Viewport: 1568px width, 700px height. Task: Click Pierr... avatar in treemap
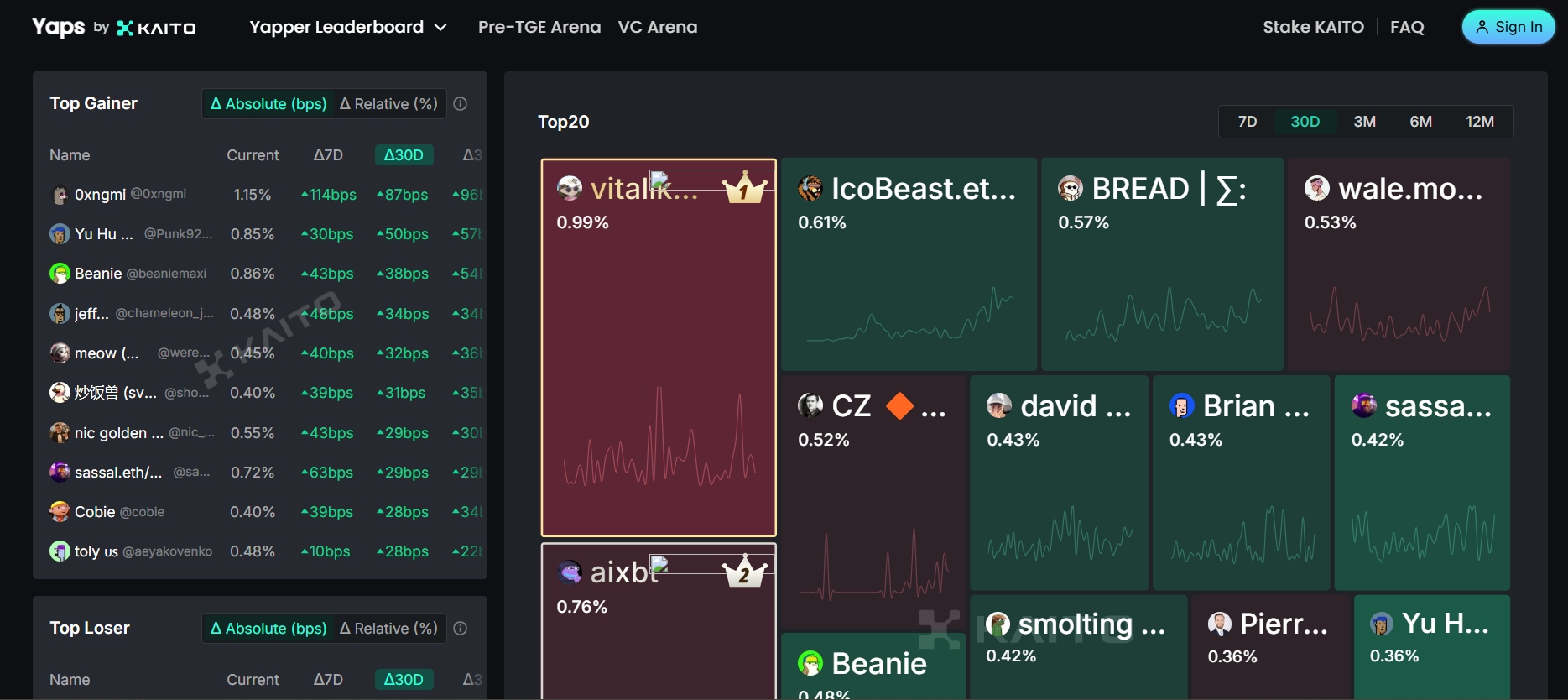point(1220,624)
